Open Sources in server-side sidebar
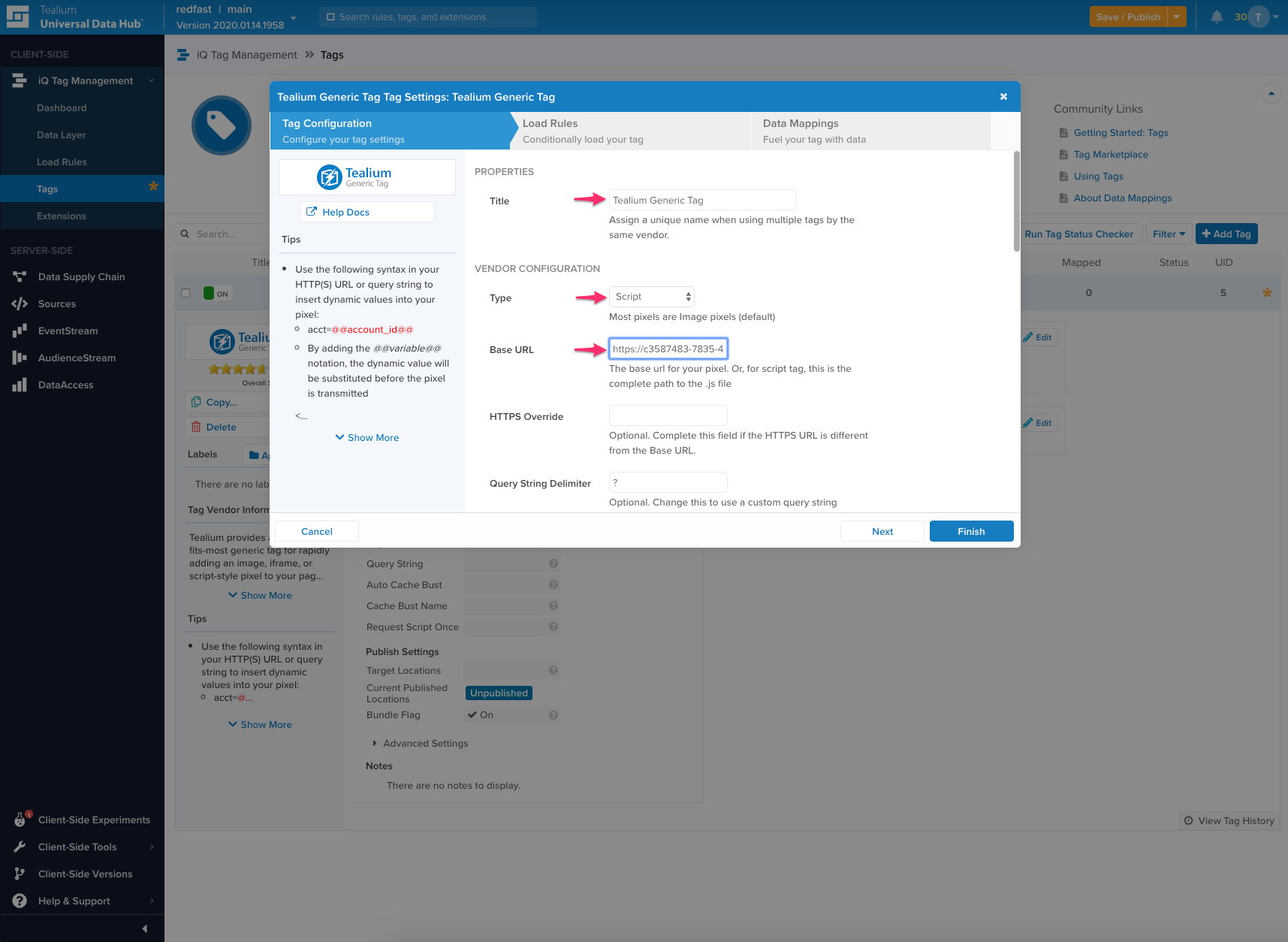The height and width of the screenshot is (942, 1288). [x=57, y=303]
